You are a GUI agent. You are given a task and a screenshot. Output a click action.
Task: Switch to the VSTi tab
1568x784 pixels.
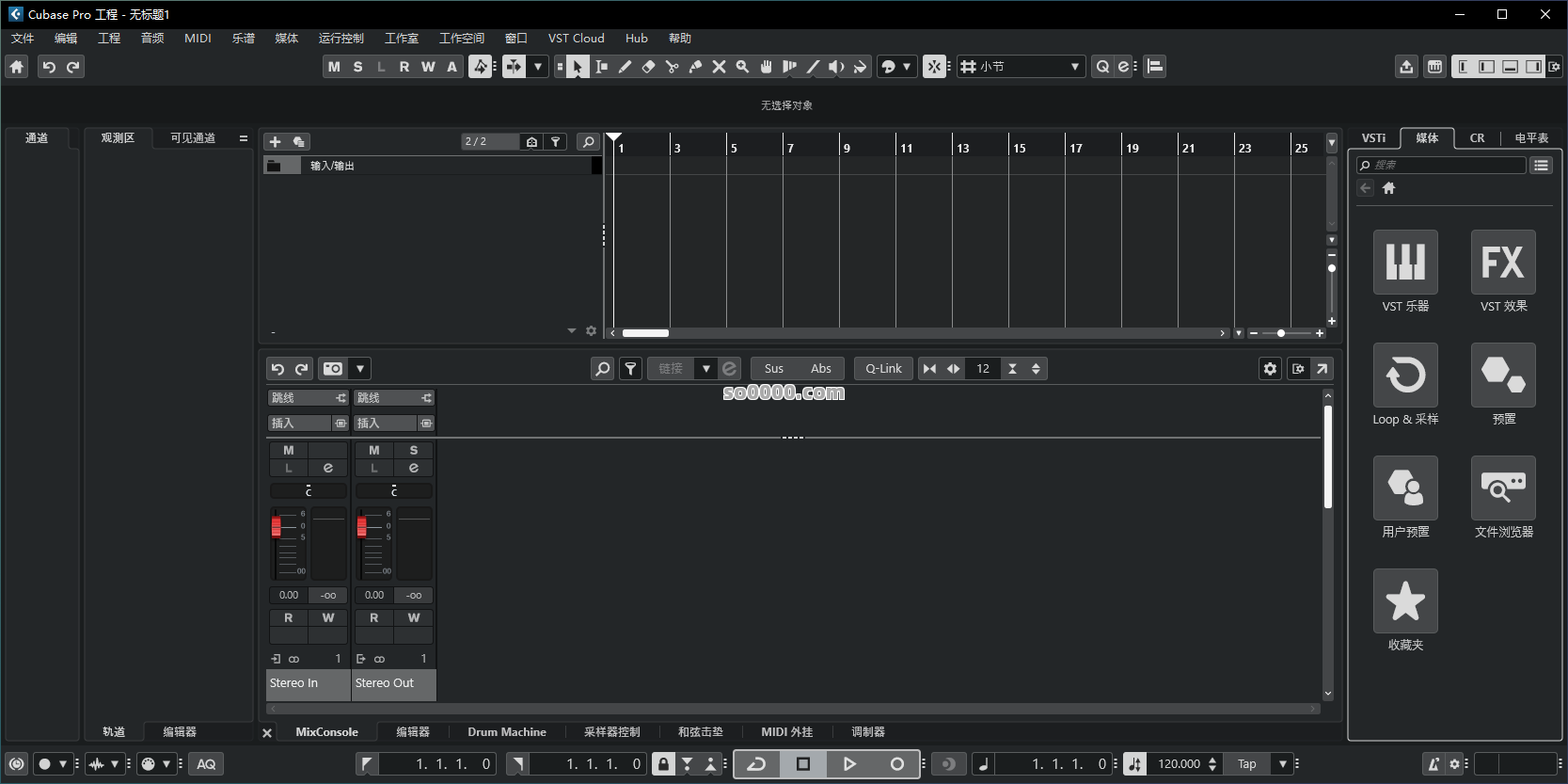tap(1373, 138)
